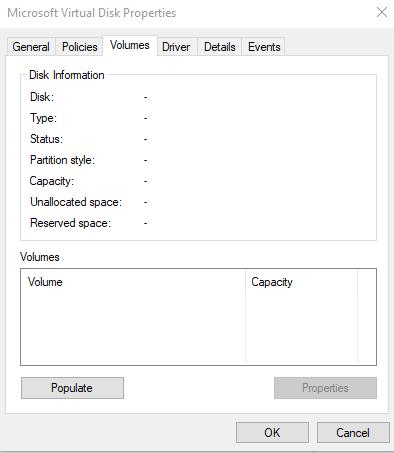The width and height of the screenshot is (394, 453).
Task: Click the 'Reserved space:' label
Action: [70, 223]
